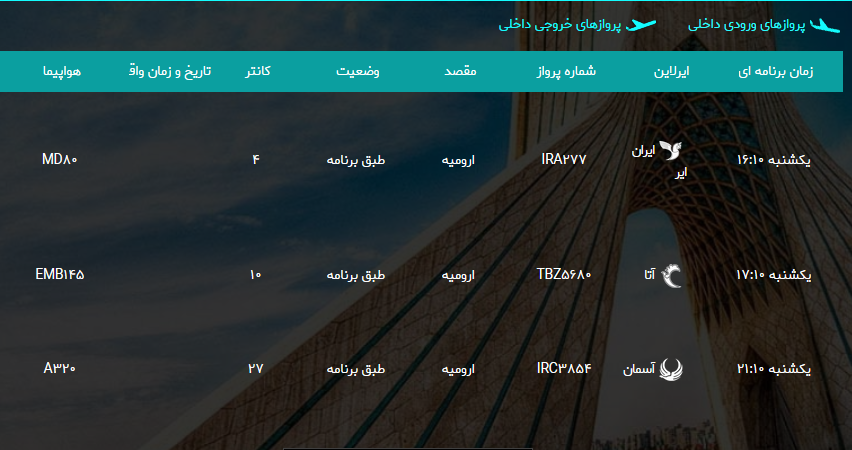The width and height of the screenshot is (852, 450).
Task: Click ایرلاین column header
Action: pyautogui.click(x=672, y=71)
